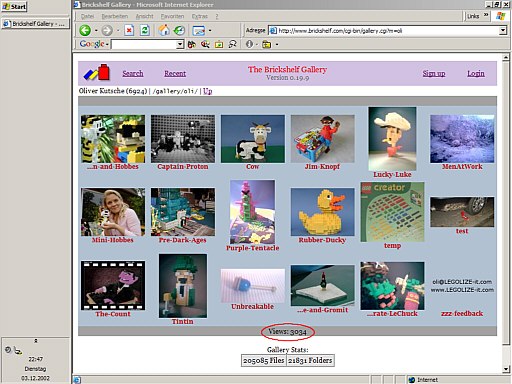Screen dimensions: 512x384
Task: Open the Google search box dropdown
Action: click(180, 44)
